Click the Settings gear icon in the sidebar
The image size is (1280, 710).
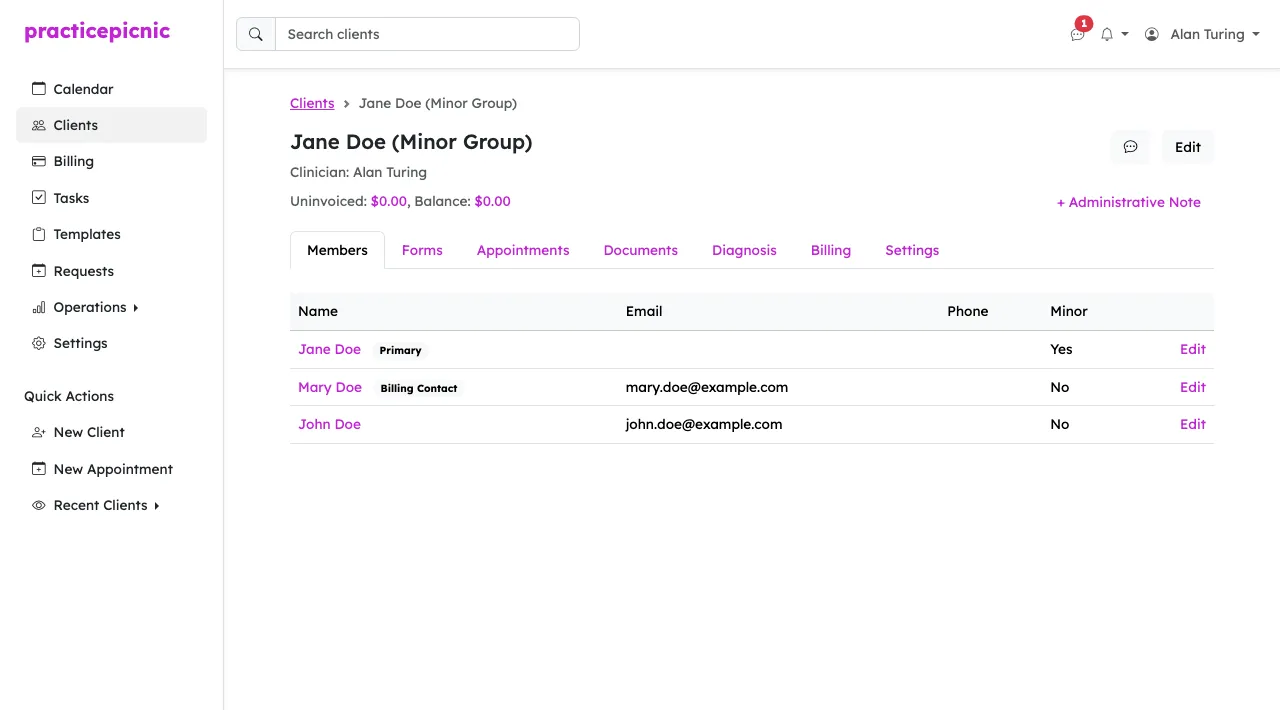[x=39, y=343]
